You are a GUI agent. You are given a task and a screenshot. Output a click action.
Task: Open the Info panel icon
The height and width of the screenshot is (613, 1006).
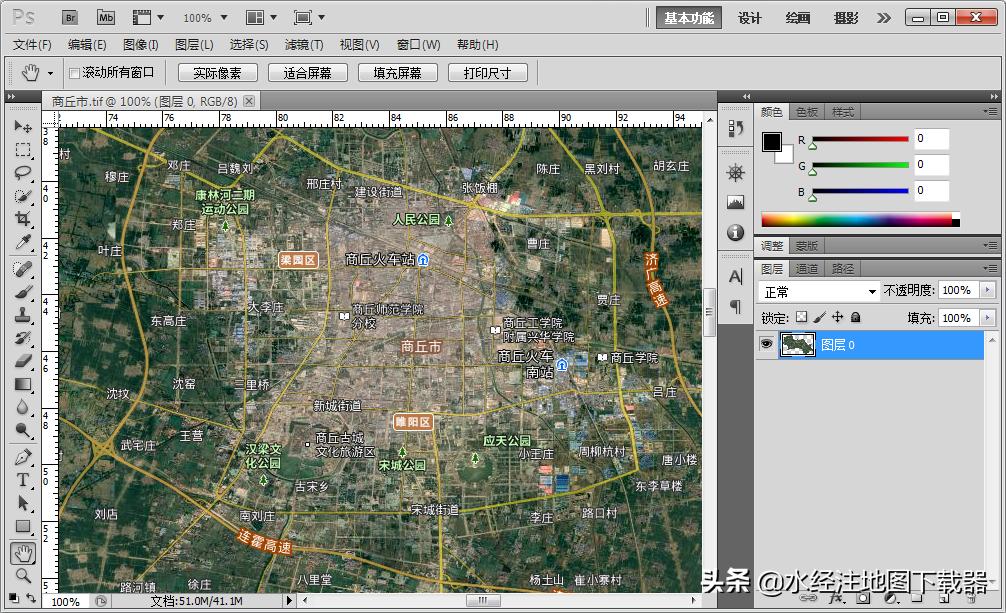[x=736, y=232]
